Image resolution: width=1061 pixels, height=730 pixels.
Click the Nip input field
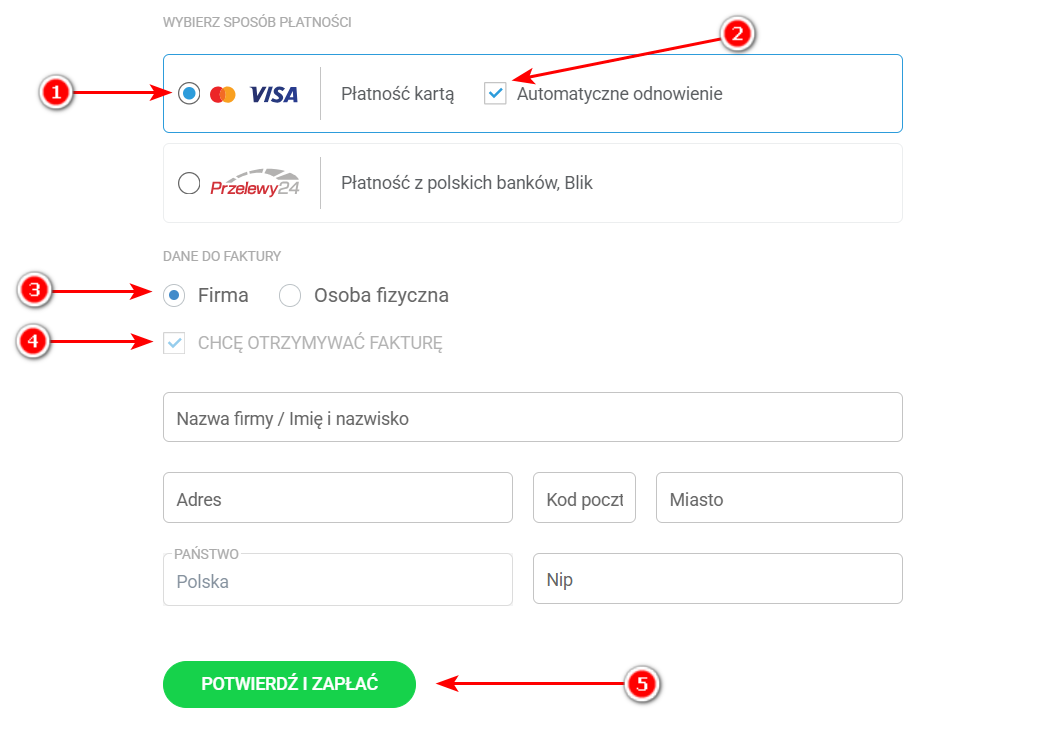point(717,579)
